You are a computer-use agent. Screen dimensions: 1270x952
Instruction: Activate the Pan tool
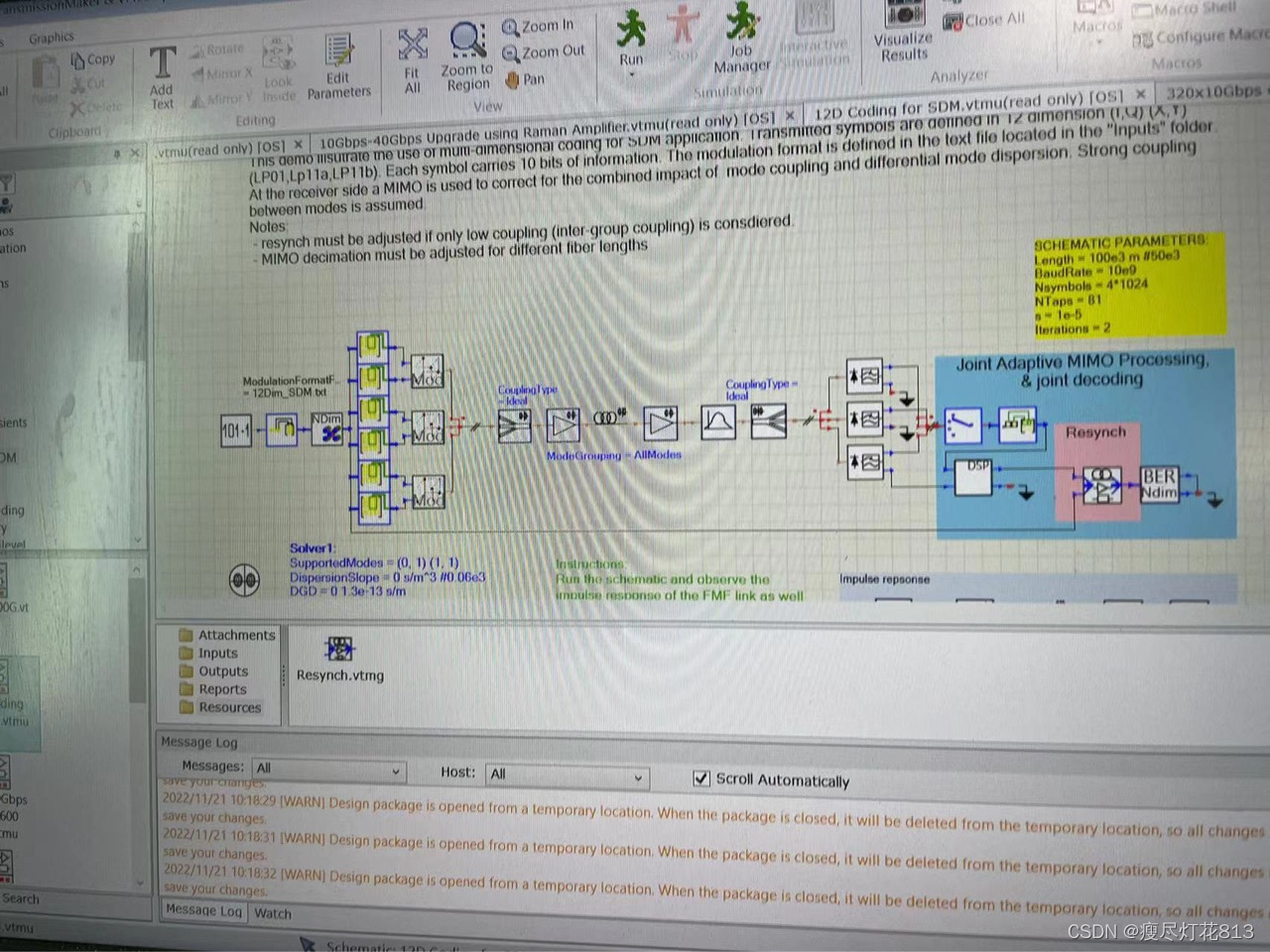[x=523, y=78]
